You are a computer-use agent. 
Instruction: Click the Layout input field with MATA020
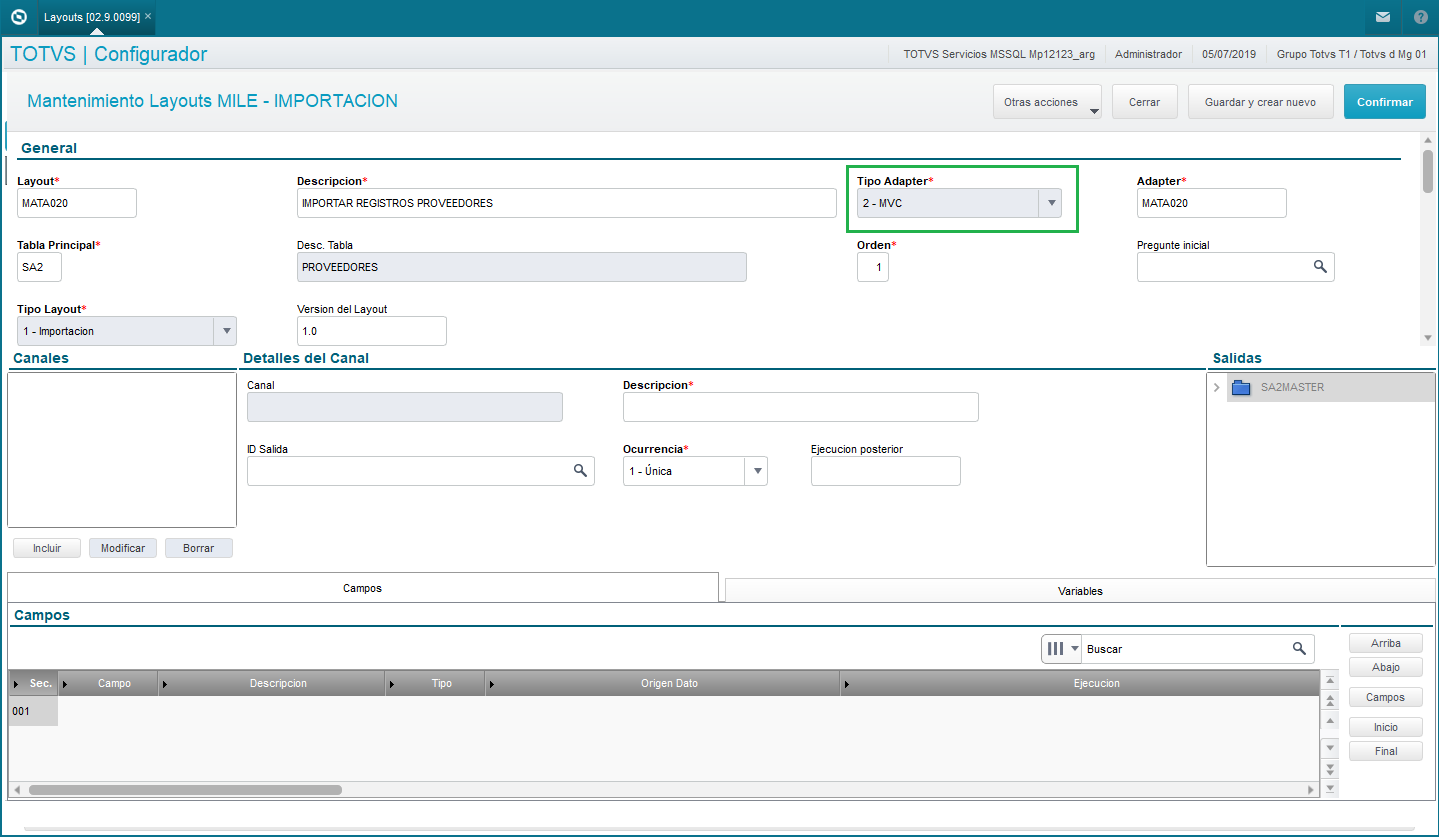77,203
